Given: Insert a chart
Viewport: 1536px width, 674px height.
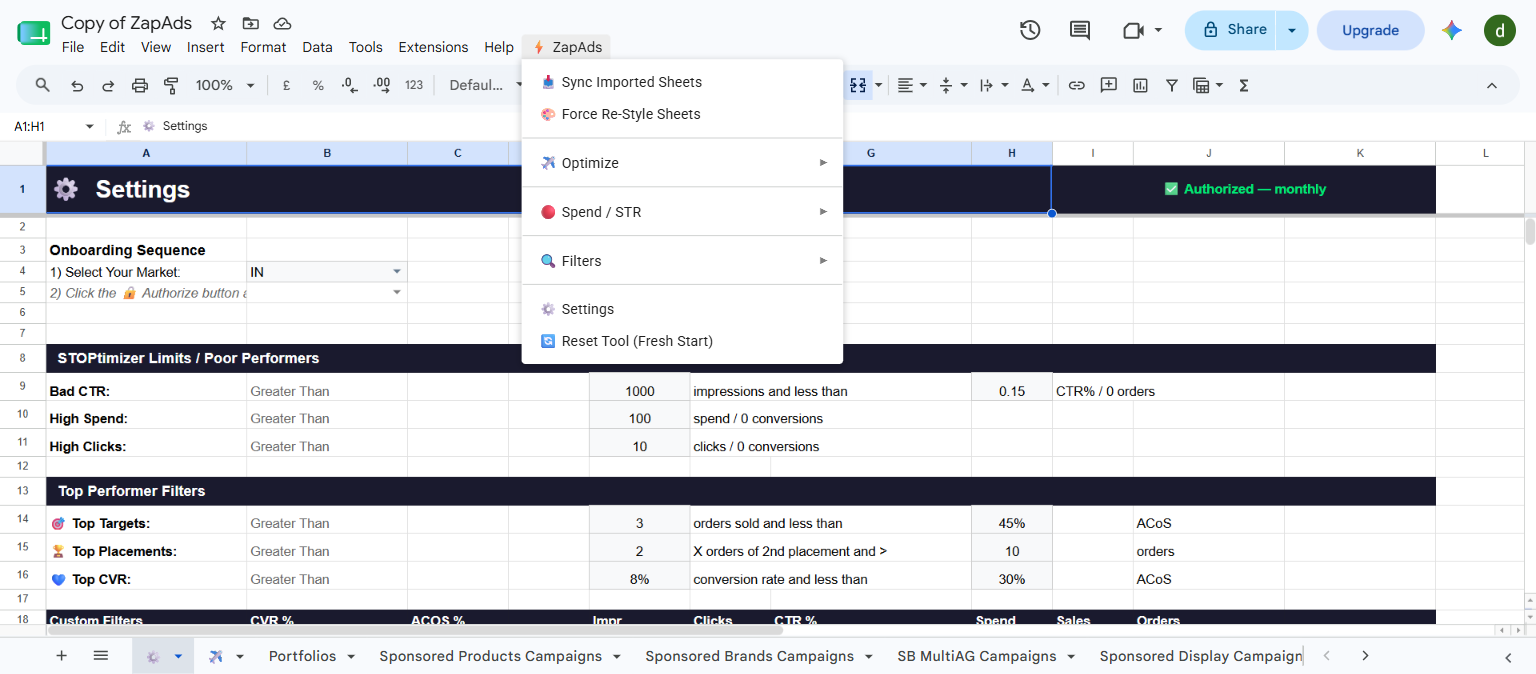Looking at the screenshot, I should pyautogui.click(x=1140, y=85).
